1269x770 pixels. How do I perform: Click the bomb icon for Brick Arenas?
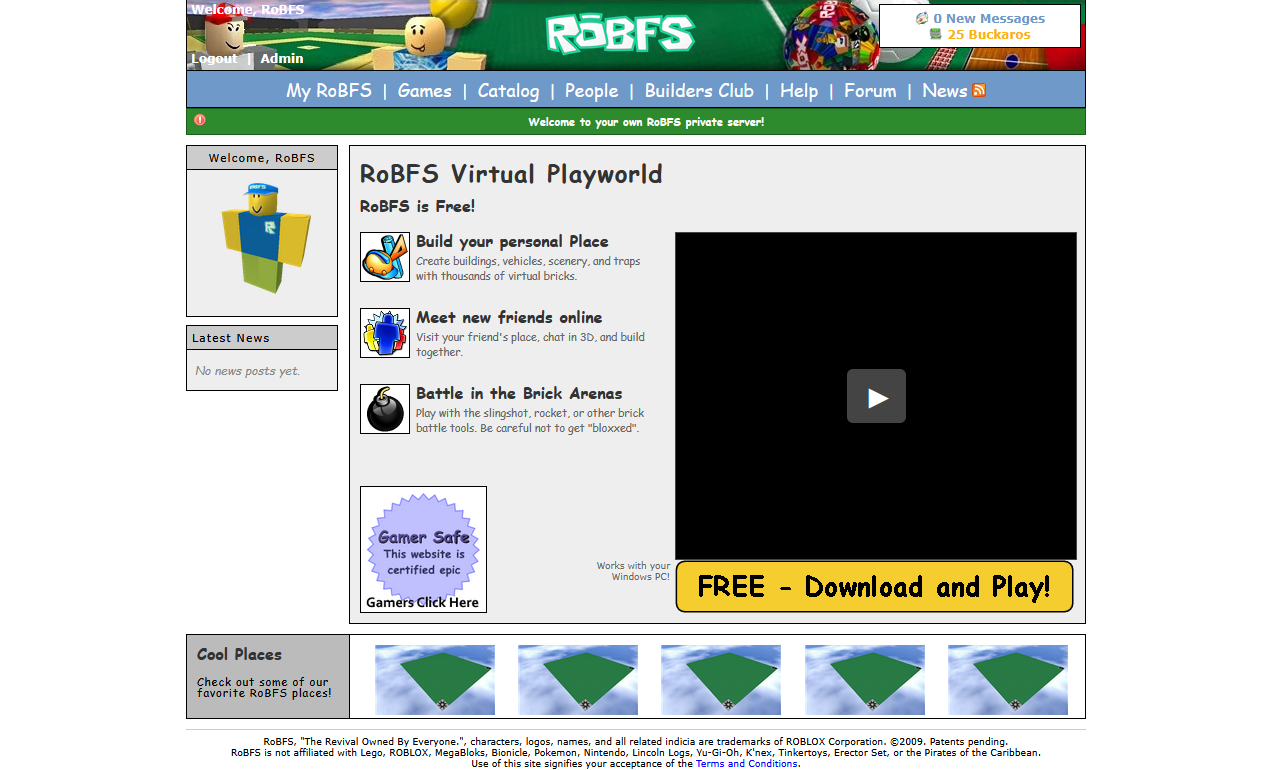point(385,409)
